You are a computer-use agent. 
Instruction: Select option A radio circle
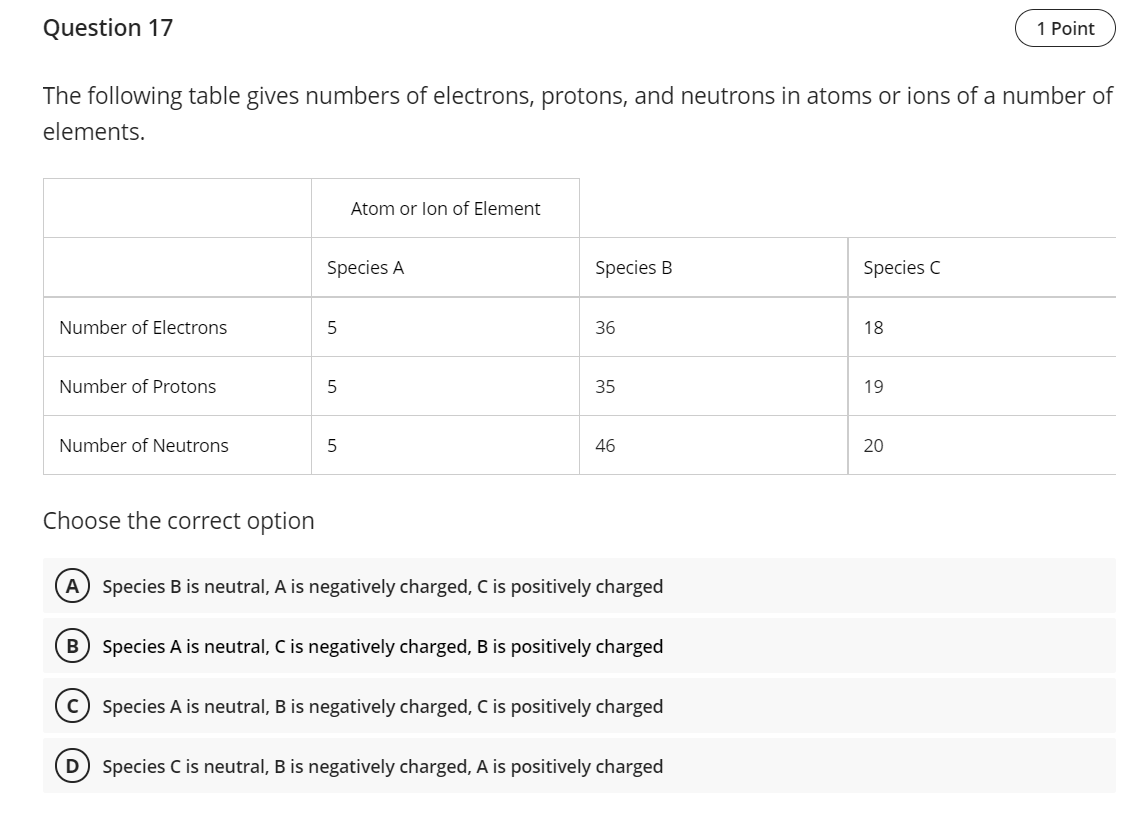click(x=72, y=586)
